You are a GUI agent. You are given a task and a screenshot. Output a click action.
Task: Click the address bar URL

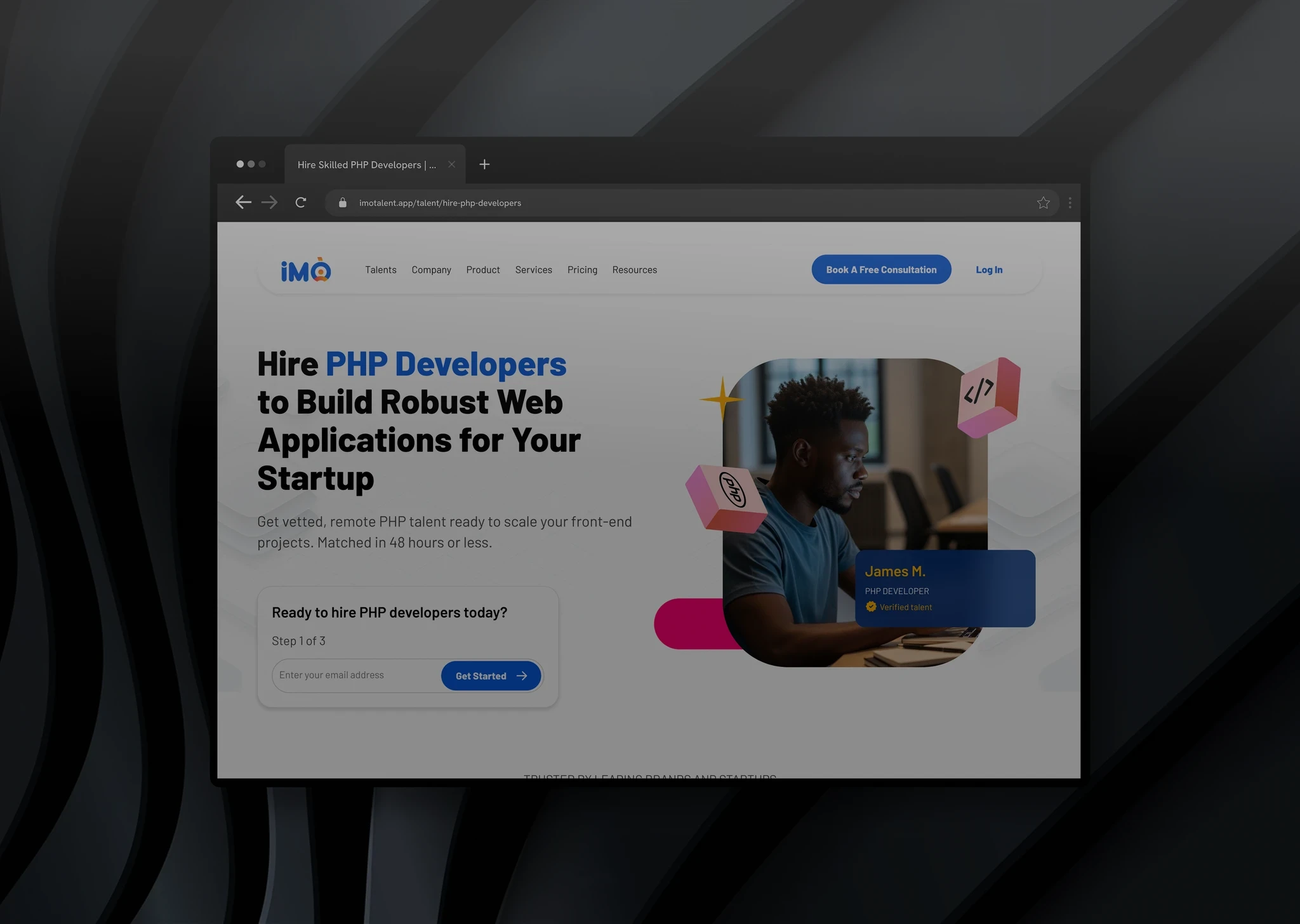point(440,203)
